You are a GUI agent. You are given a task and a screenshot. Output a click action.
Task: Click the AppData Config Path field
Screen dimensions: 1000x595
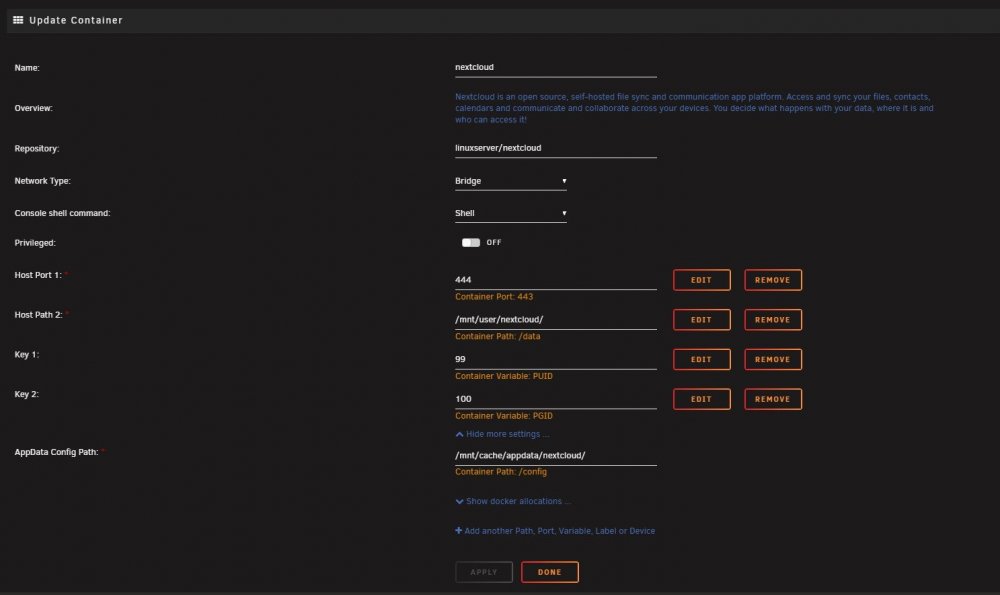point(555,455)
